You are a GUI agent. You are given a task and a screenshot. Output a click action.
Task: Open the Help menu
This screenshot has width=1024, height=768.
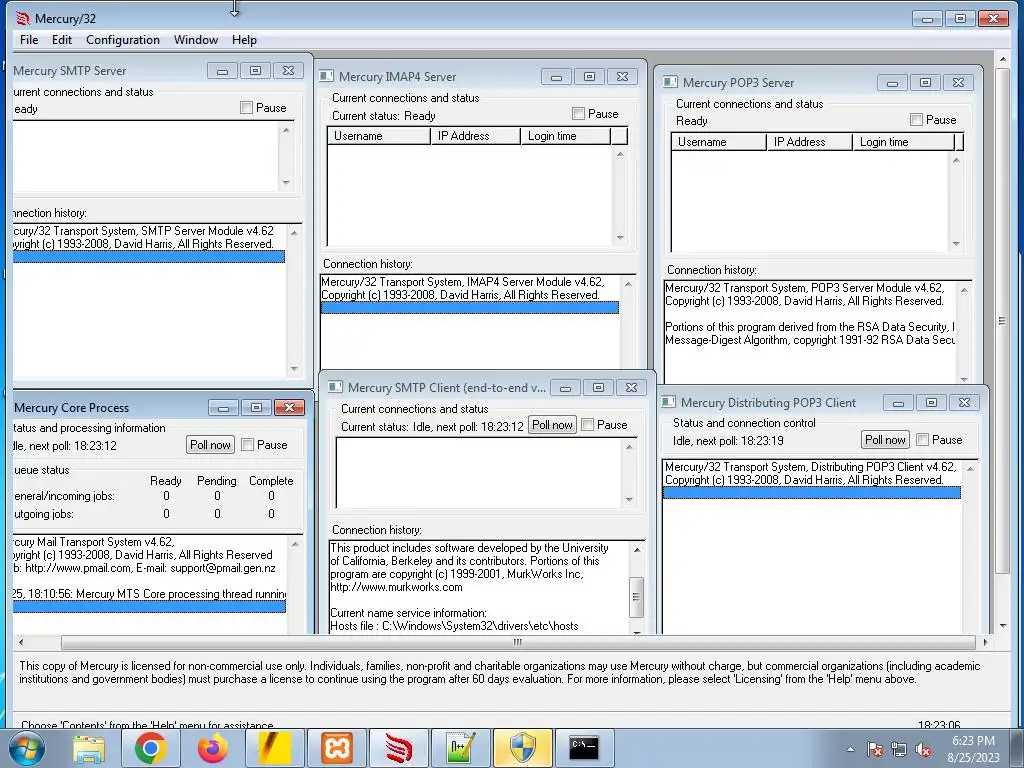[244, 40]
